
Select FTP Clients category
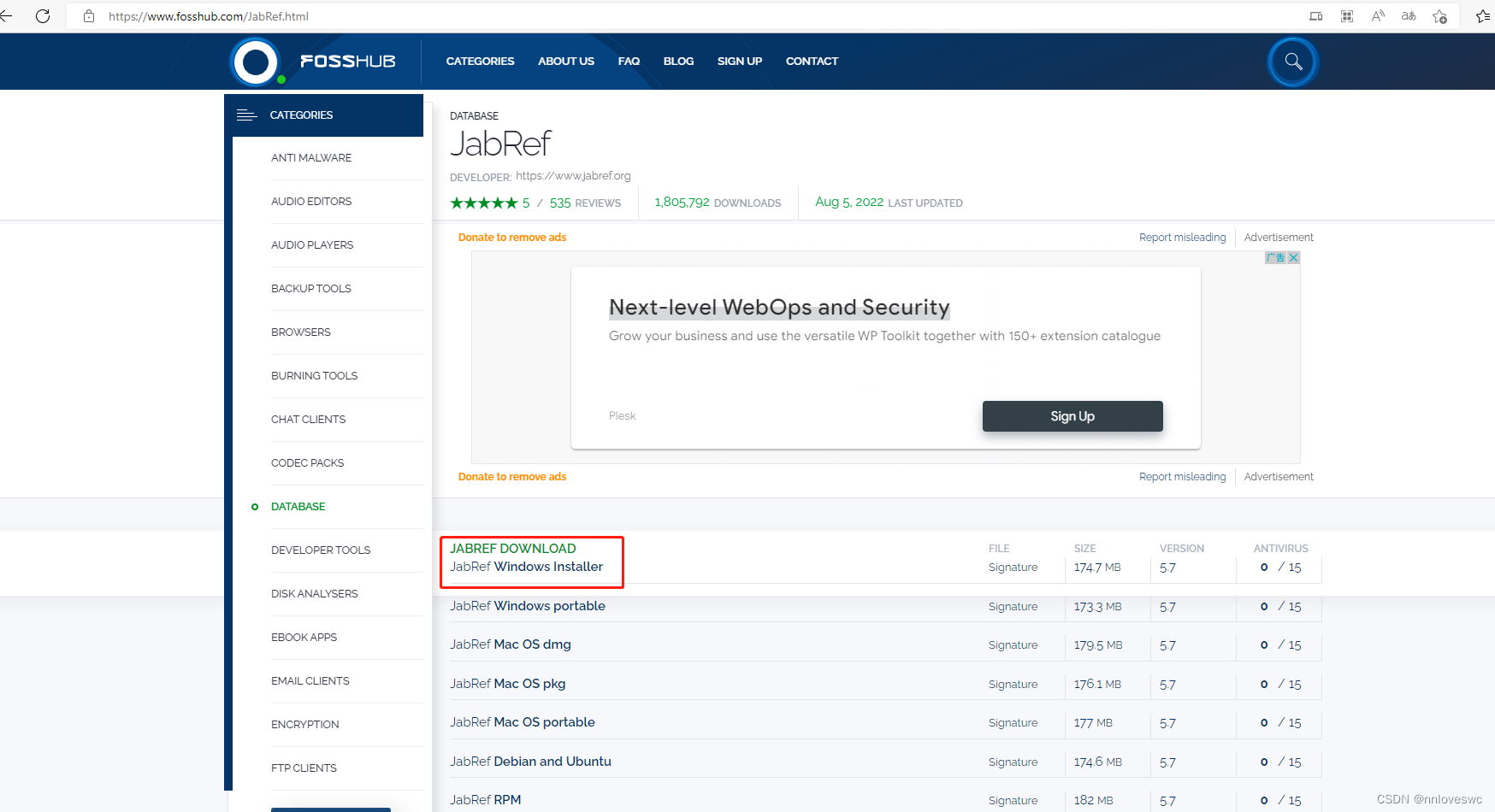[304, 768]
